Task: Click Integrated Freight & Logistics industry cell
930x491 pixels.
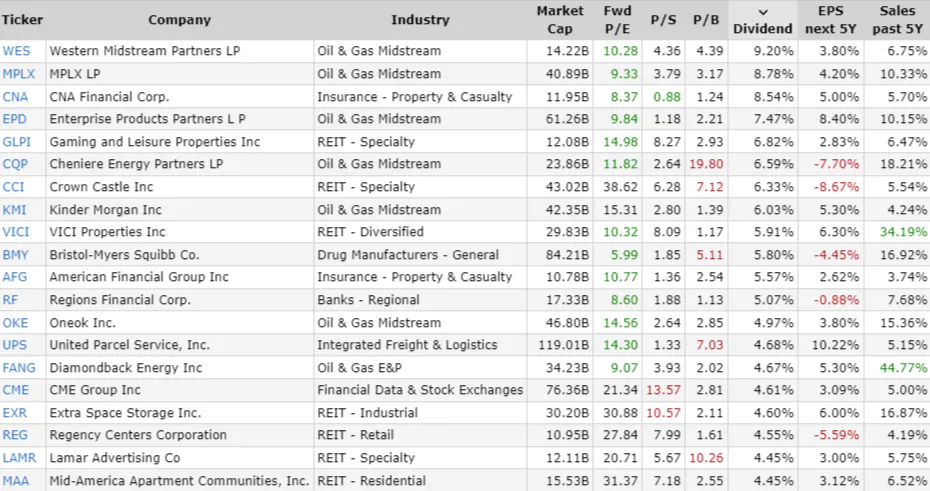Action: [407, 345]
